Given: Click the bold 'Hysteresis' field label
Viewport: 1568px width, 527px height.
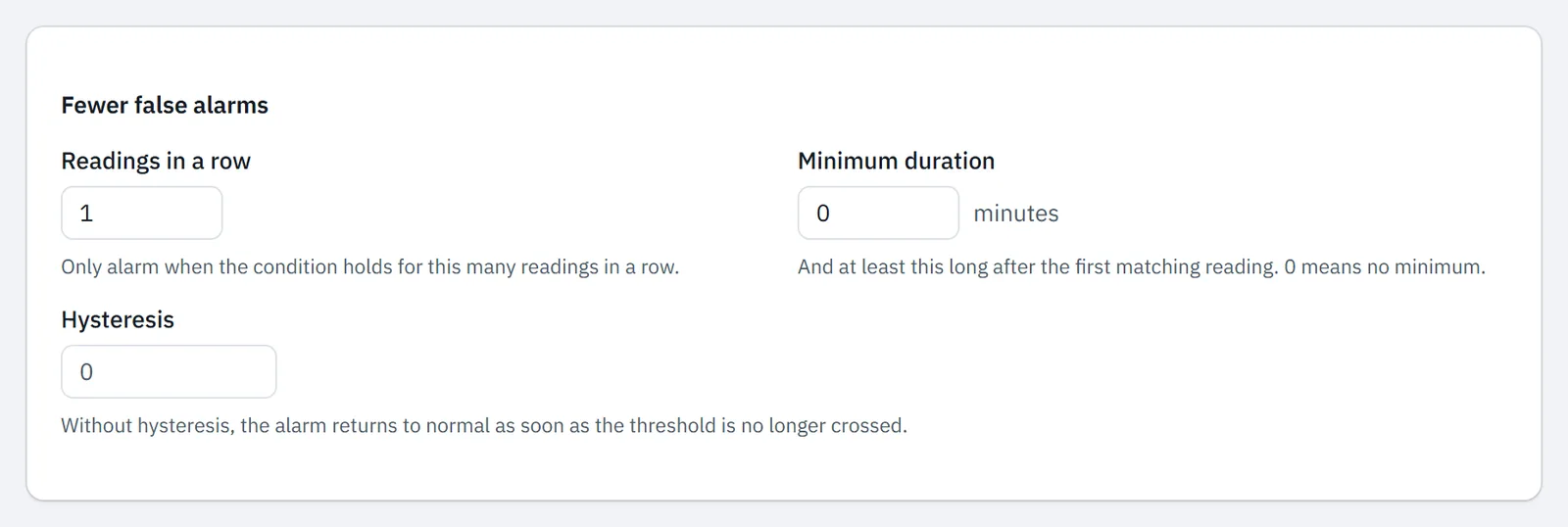Looking at the screenshot, I should point(118,319).
